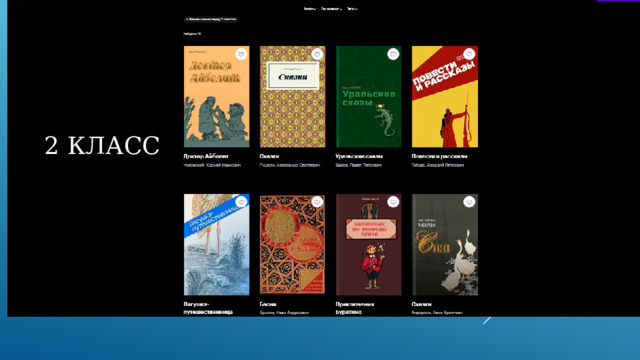Click the Повести и рассказы title link
Screen dimensions: 640x360
pyautogui.click(x=440, y=156)
